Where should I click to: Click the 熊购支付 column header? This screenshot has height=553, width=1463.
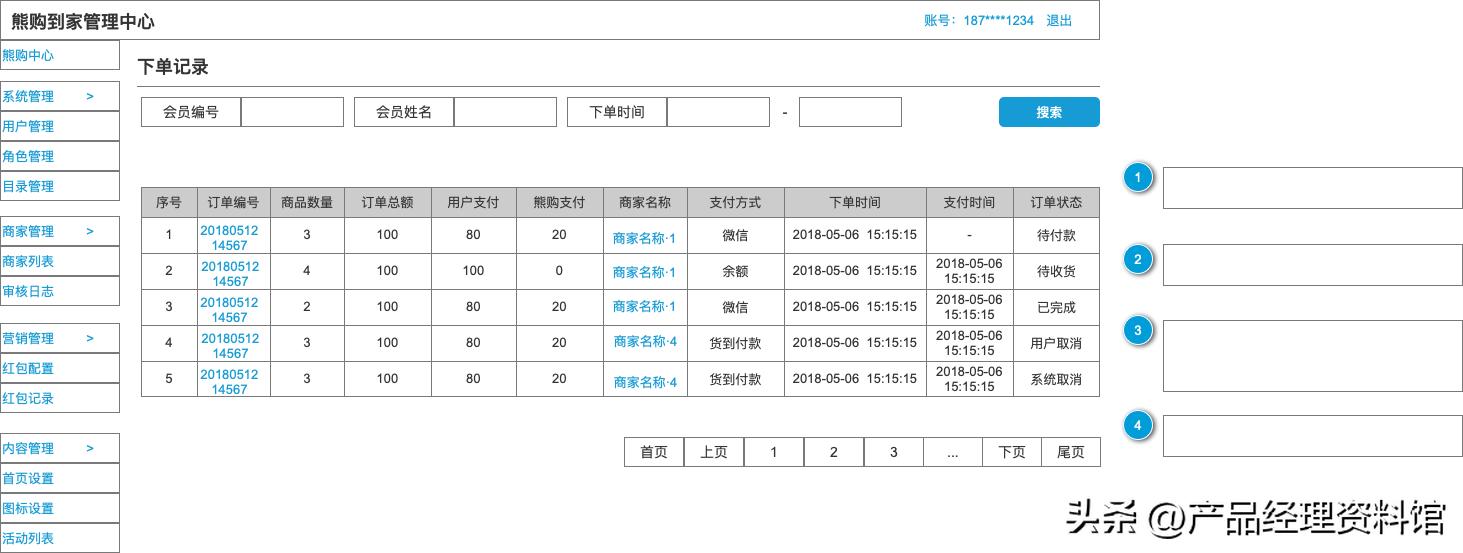[x=560, y=202]
